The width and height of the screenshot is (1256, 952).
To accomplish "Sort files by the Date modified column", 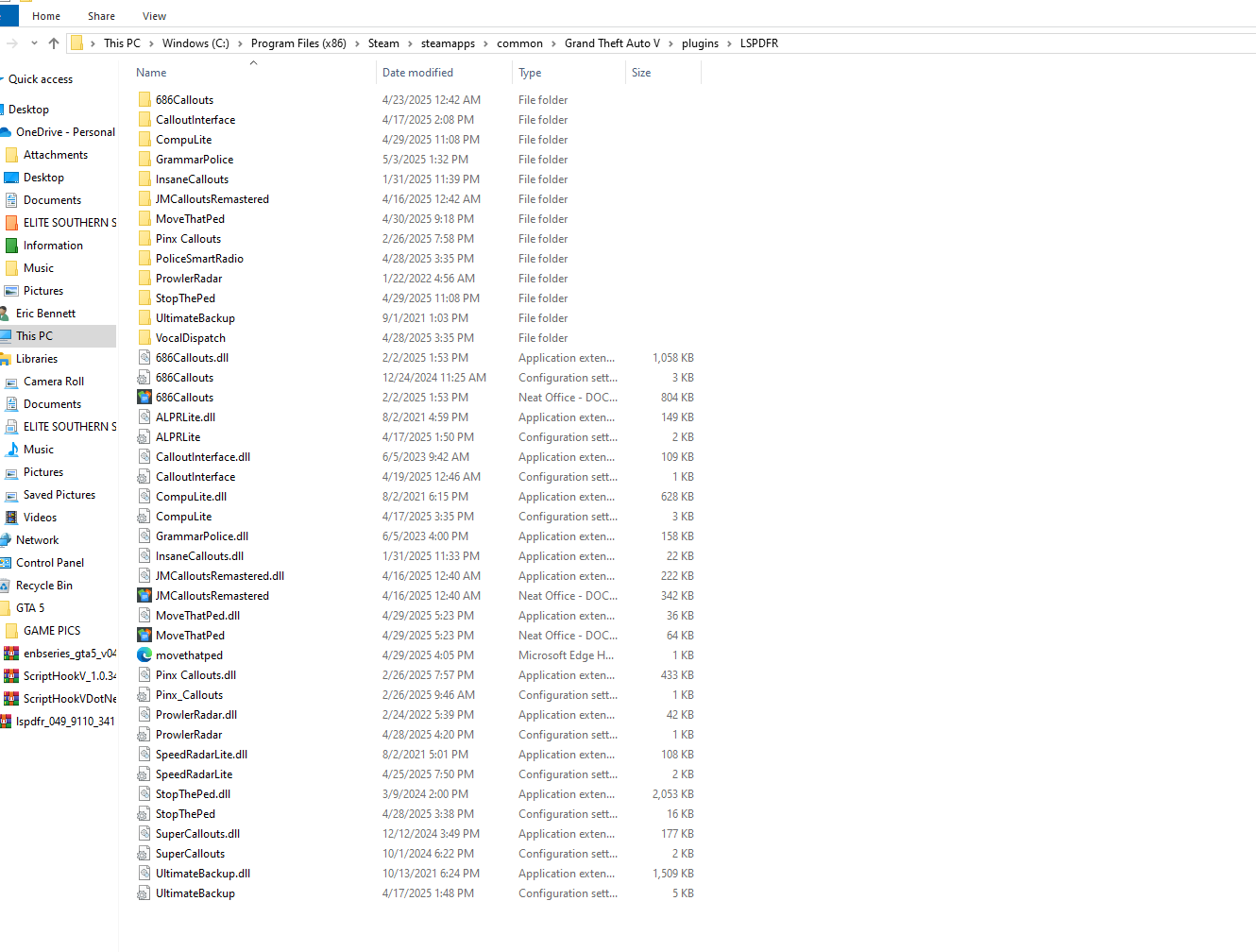I will pos(417,73).
